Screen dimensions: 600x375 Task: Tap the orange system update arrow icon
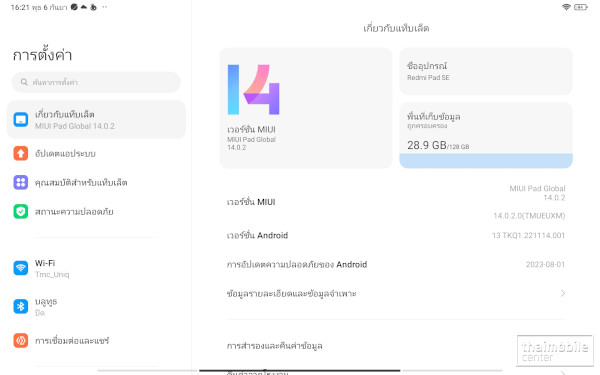tap(21, 153)
